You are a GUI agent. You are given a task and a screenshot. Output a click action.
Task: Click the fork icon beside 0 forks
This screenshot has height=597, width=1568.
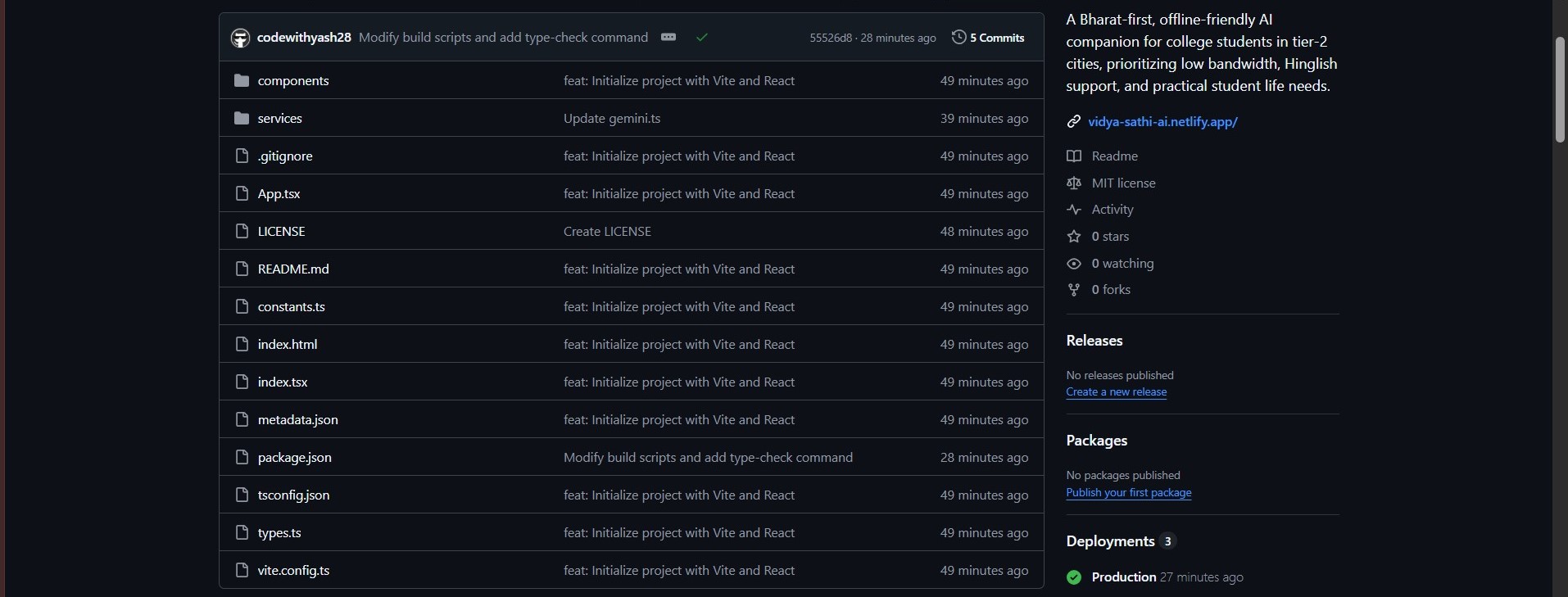pyautogui.click(x=1073, y=290)
